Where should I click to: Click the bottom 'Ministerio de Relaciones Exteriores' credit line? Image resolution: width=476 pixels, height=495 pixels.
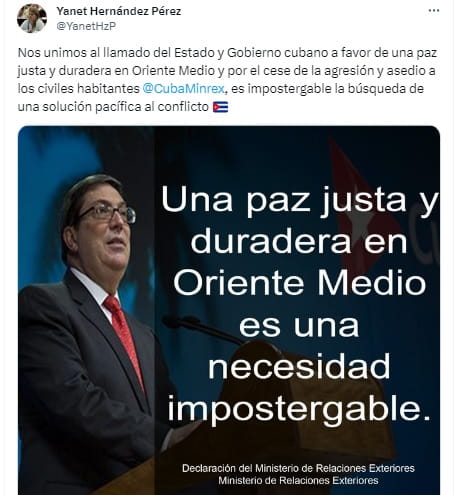[x=298, y=480]
